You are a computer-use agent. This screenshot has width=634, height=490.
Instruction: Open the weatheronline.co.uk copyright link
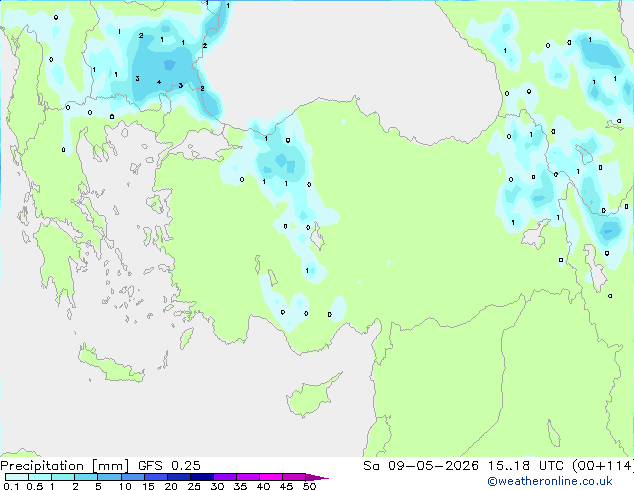tap(550, 481)
